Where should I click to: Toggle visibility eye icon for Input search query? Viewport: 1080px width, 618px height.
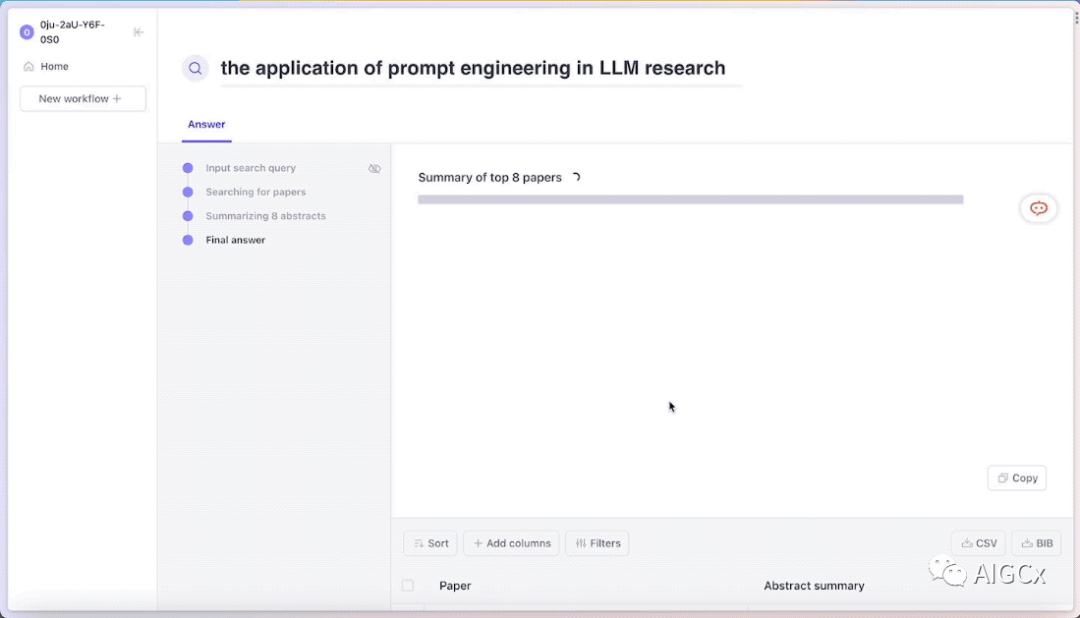374,169
